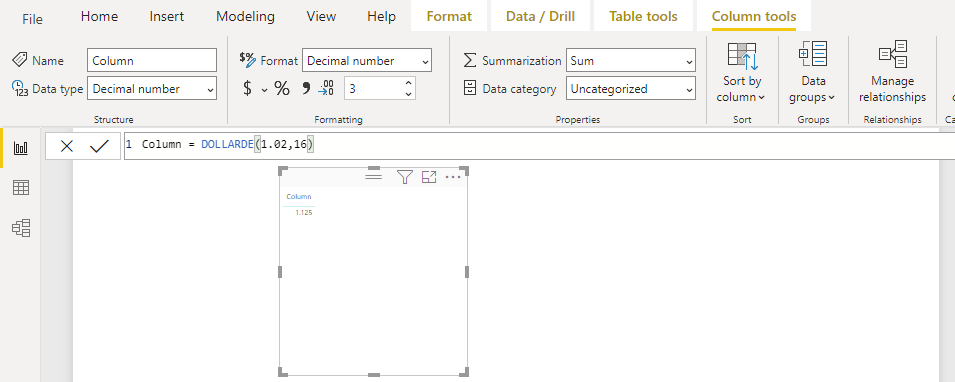Select the Column tools tab

[x=754, y=16]
